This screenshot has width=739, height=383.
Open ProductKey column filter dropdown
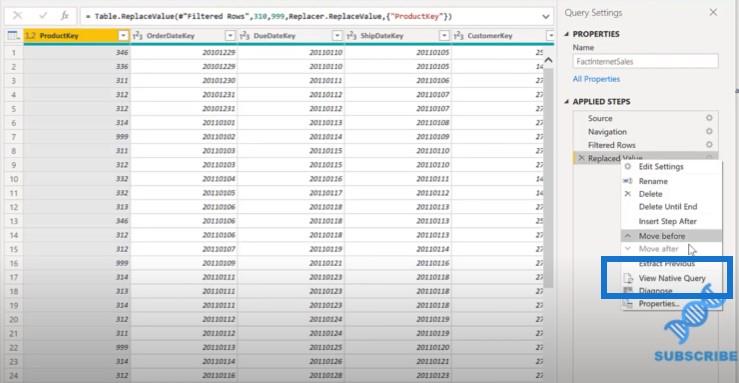[x=123, y=36]
